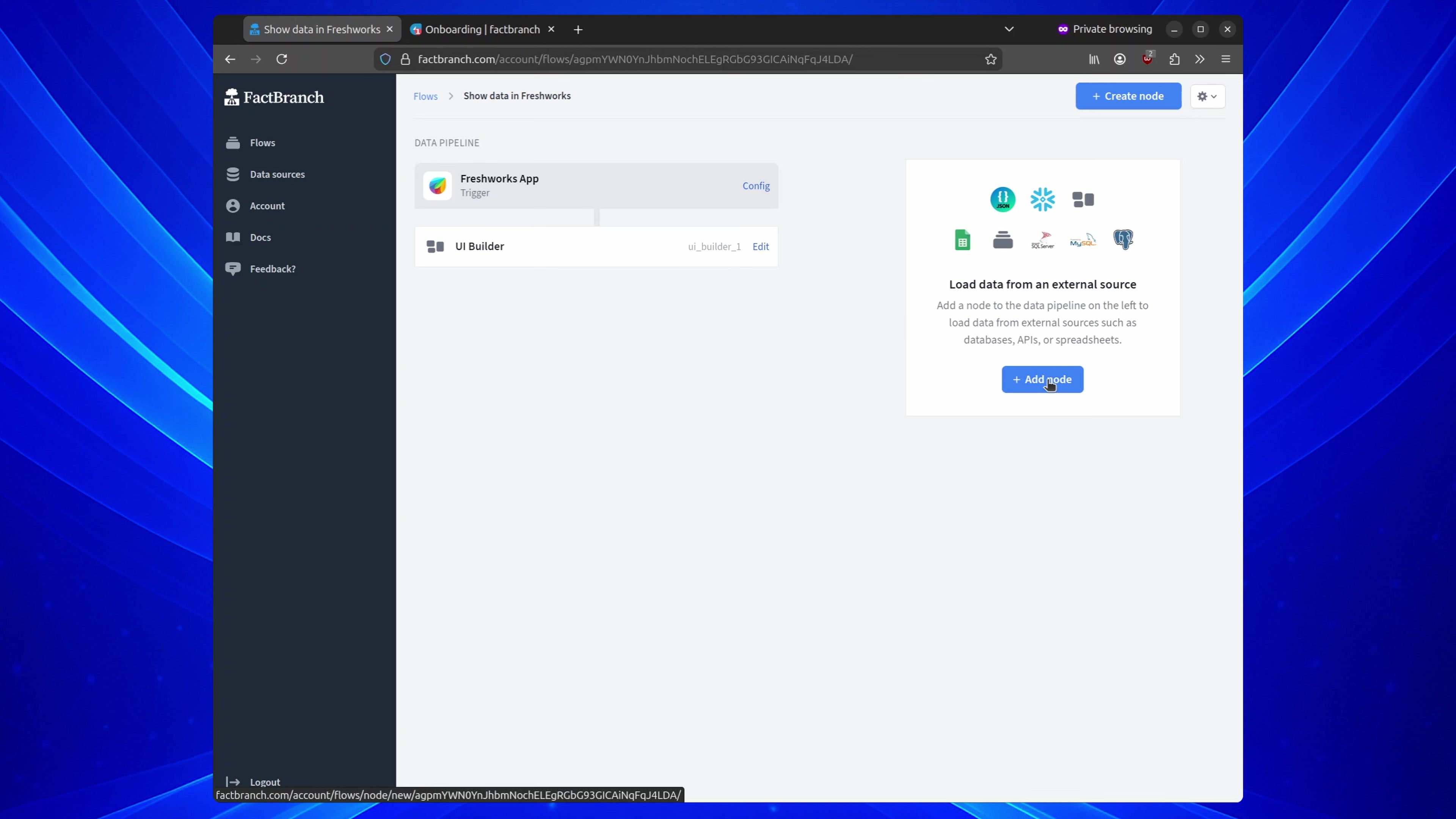Open the list-all-tabs dropdown arrow
The image size is (1456, 819).
point(1009,29)
